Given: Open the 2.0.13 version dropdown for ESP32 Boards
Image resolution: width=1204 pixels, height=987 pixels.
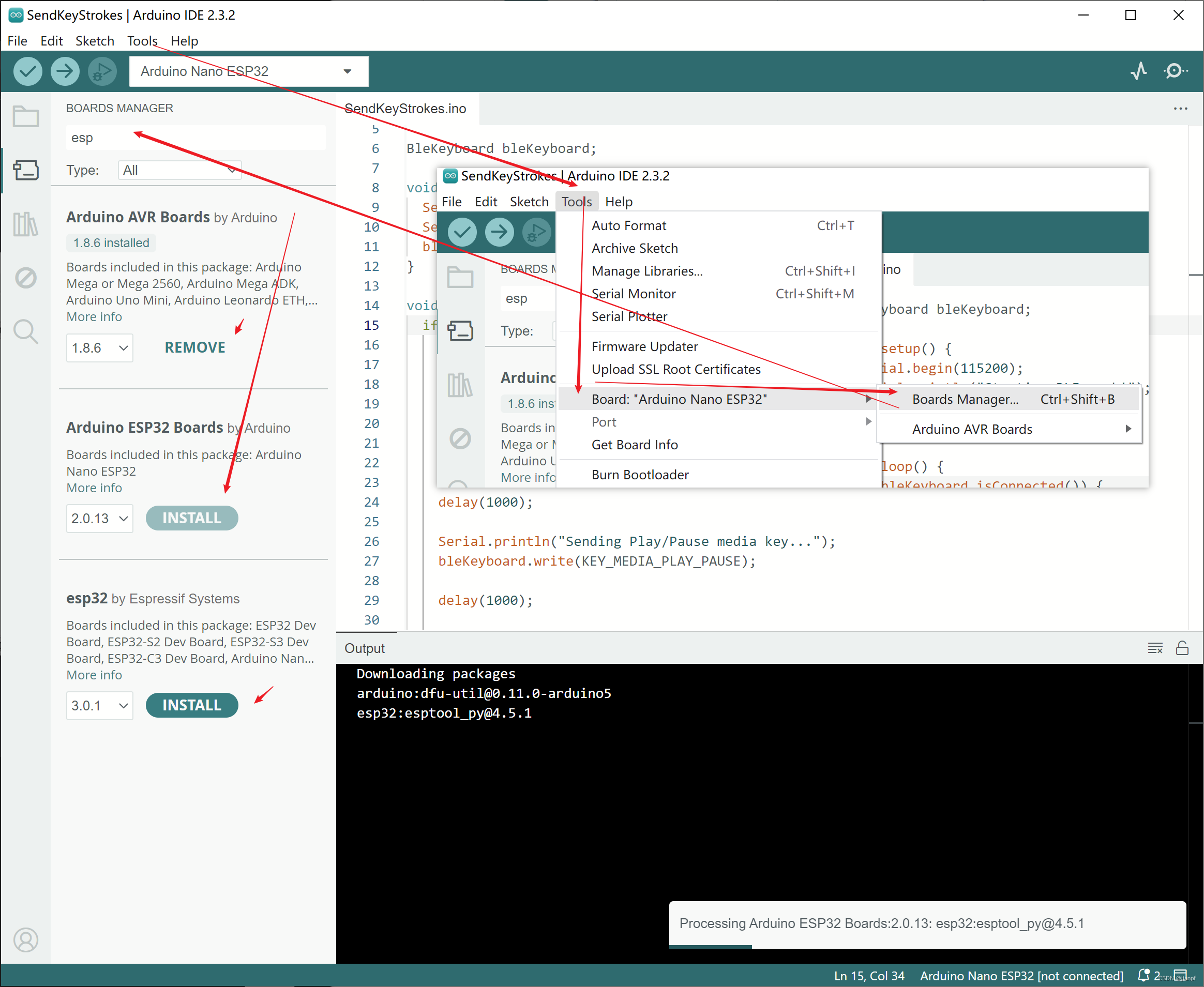Looking at the screenshot, I should [x=99, y=518].
